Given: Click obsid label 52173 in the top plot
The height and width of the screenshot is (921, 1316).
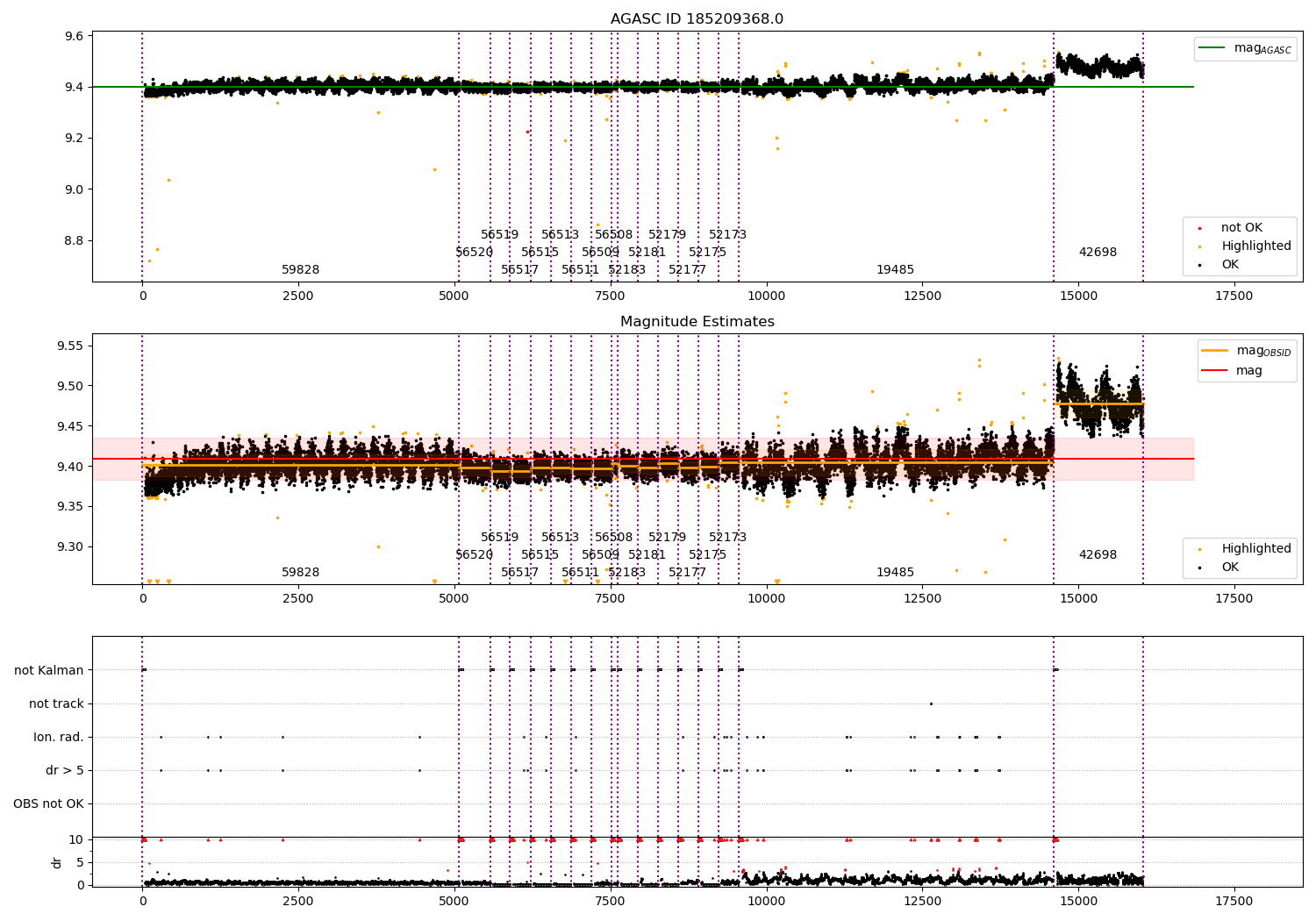Looking at the screenshot, I should 727,235.
